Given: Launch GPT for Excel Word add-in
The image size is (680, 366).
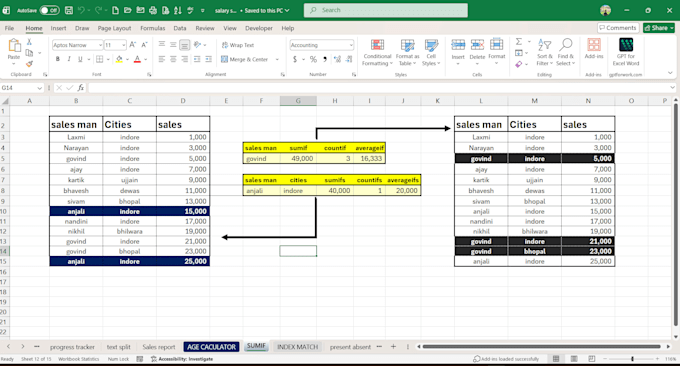Looking at the screenshot, I should coord(626,52).
